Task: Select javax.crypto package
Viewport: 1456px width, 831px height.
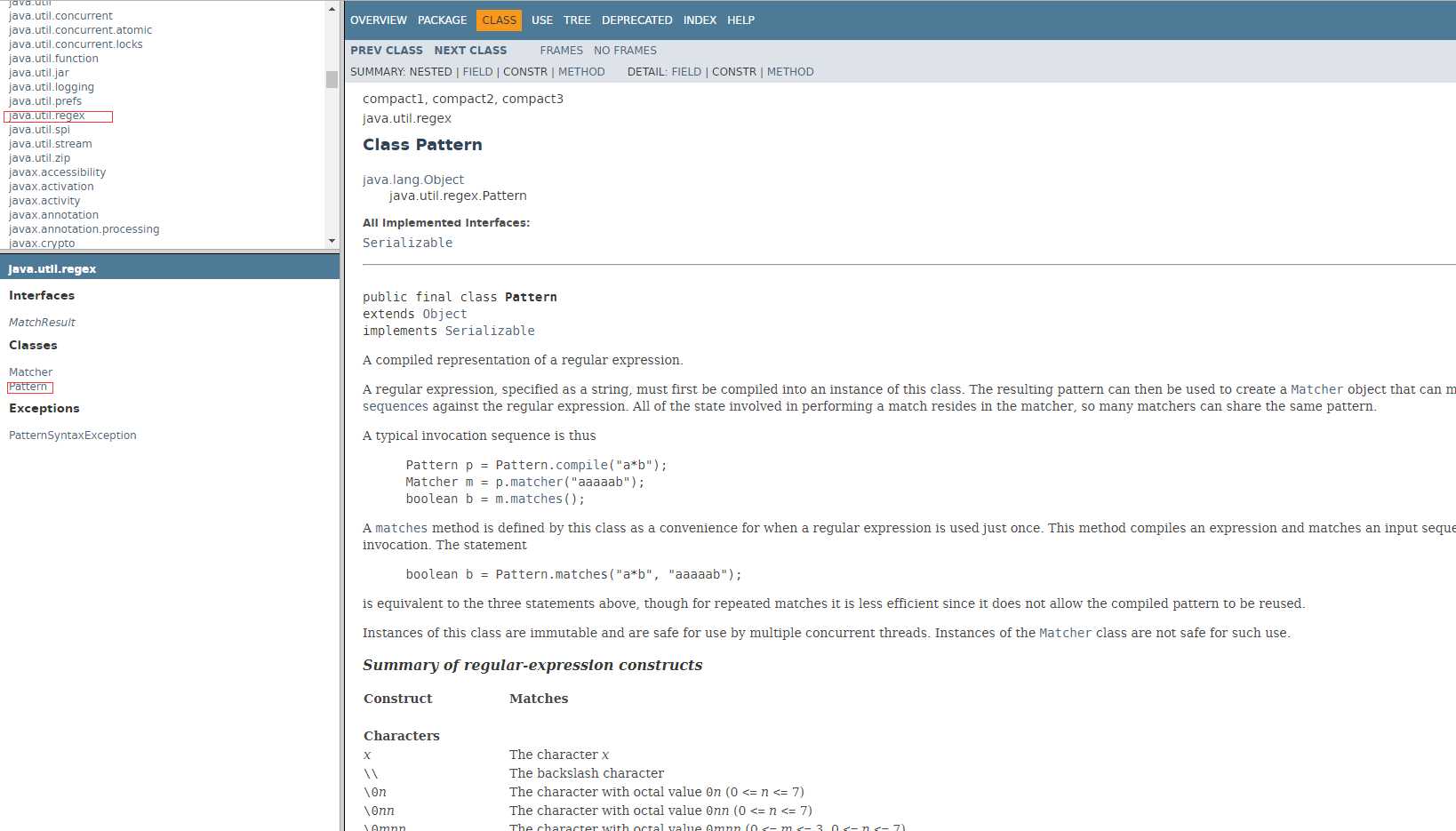Action: pos(42,243)
